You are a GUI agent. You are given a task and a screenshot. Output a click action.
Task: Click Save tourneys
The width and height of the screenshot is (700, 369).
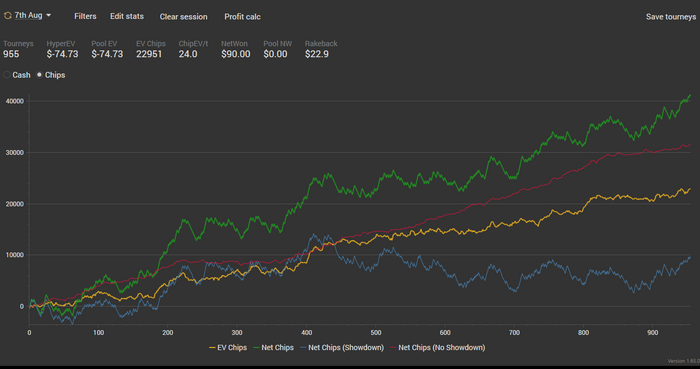[671, 17]
